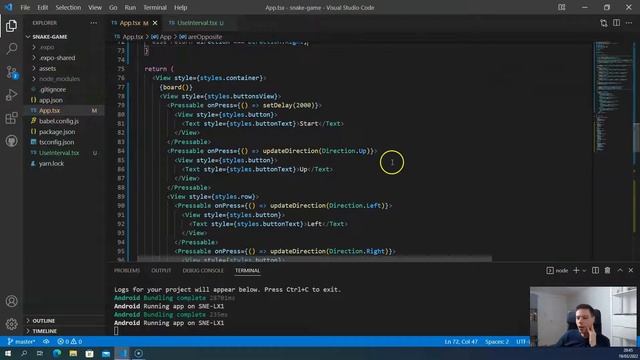The image size is (640, 360).
Task: Split the terminal panel
Action: pyautogui.click(x=596, y=270)
